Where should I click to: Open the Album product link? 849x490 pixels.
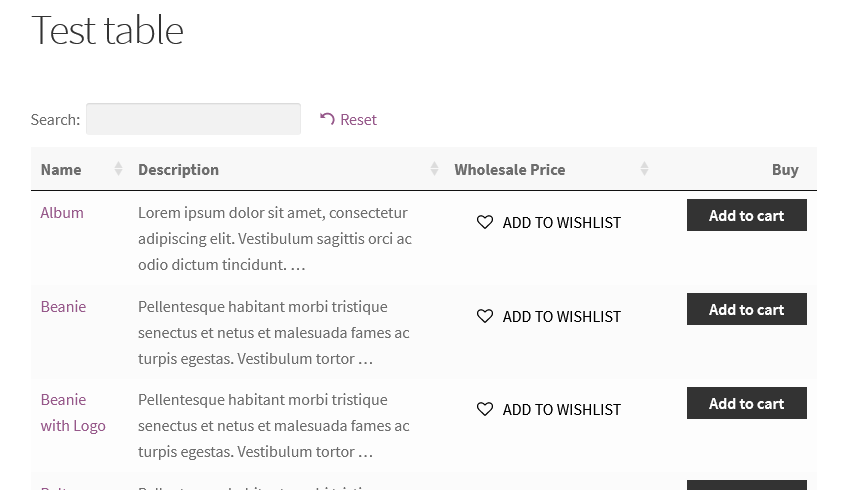(62, 212)
